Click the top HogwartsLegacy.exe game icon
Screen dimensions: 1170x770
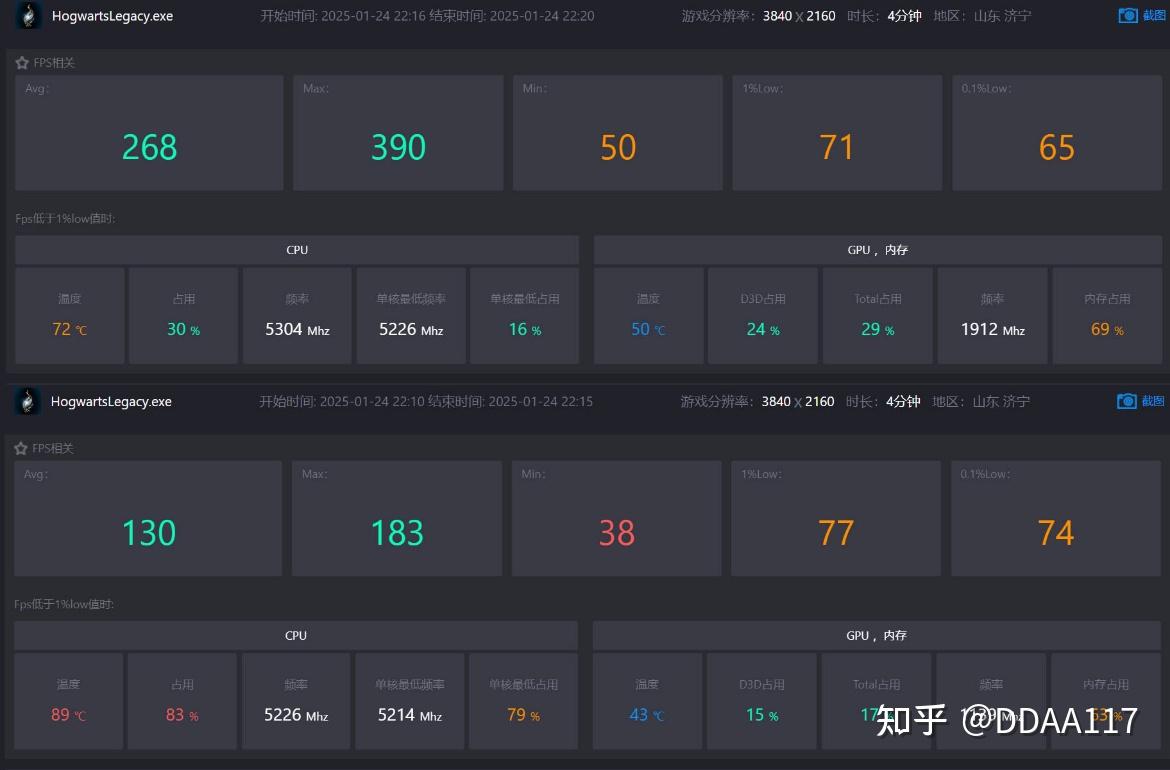pyautogui.click(x=28, y=16)
